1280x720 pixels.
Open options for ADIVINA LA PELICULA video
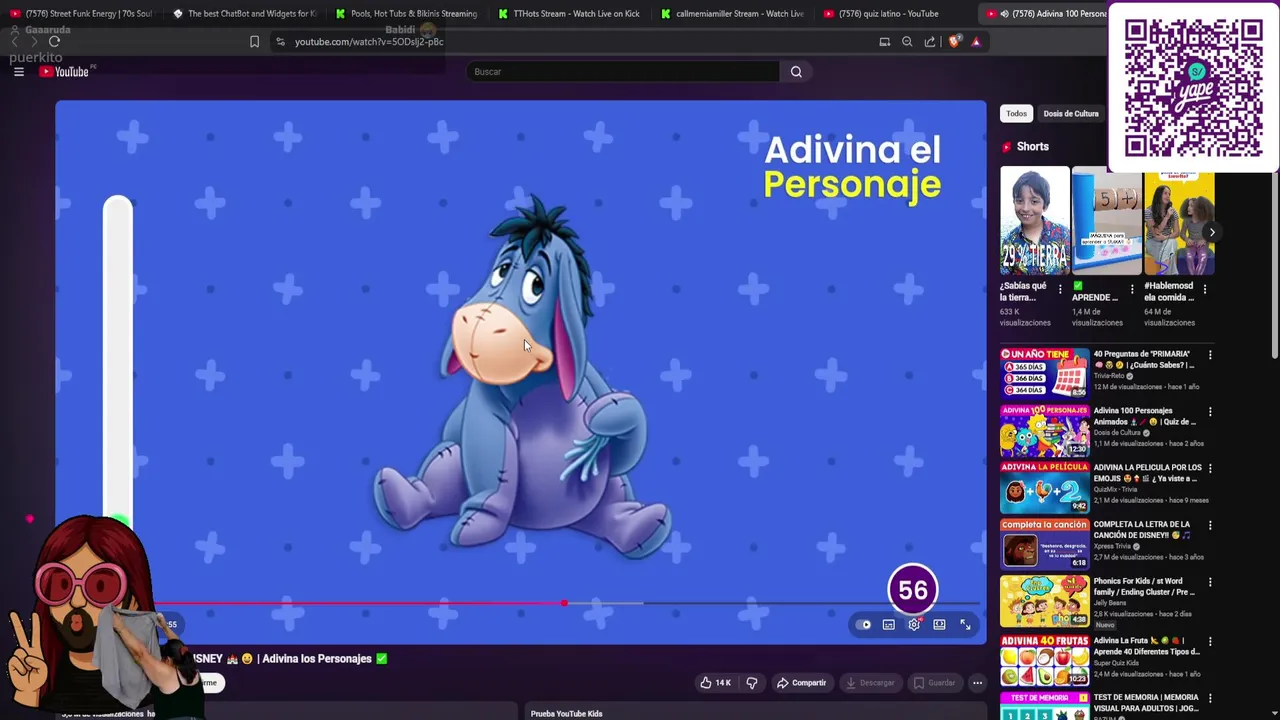[x=1210, y=469]
